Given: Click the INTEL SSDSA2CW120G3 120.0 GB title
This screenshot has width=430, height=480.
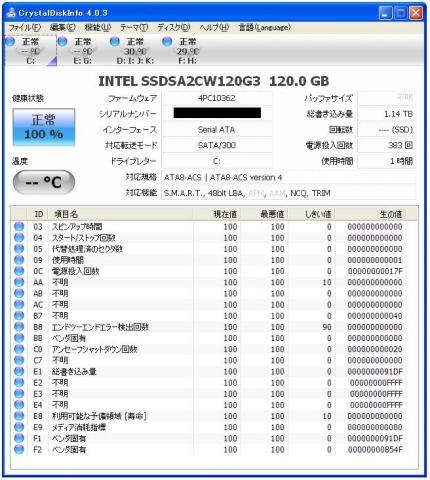Looking at the screenshot, I should pos(214,81).
